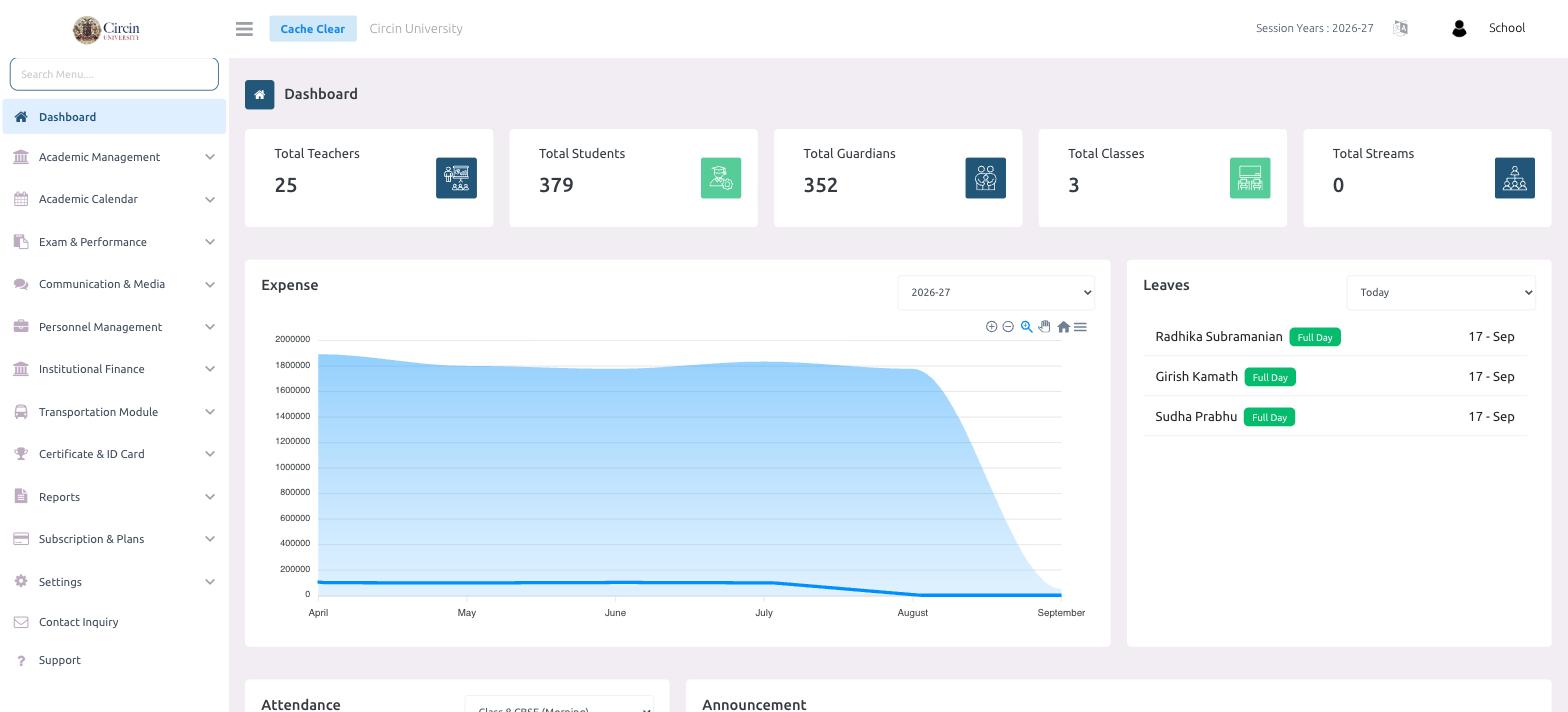The width and height of the screenshot is (1568, 712).
Task: Click the Total Guardians count 352
Action: [821, 185]
